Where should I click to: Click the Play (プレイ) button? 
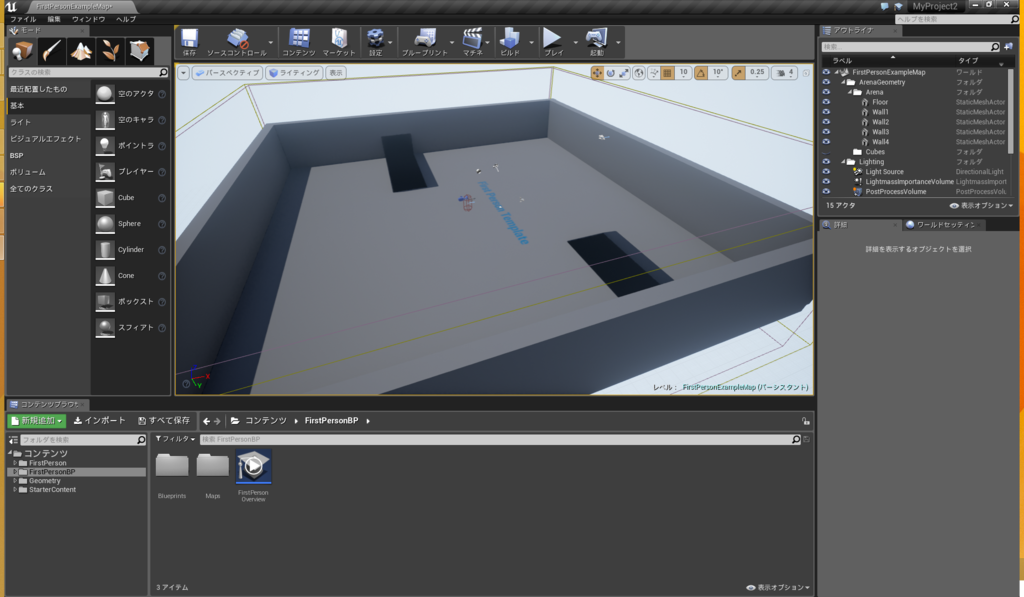tap(552, 38)
